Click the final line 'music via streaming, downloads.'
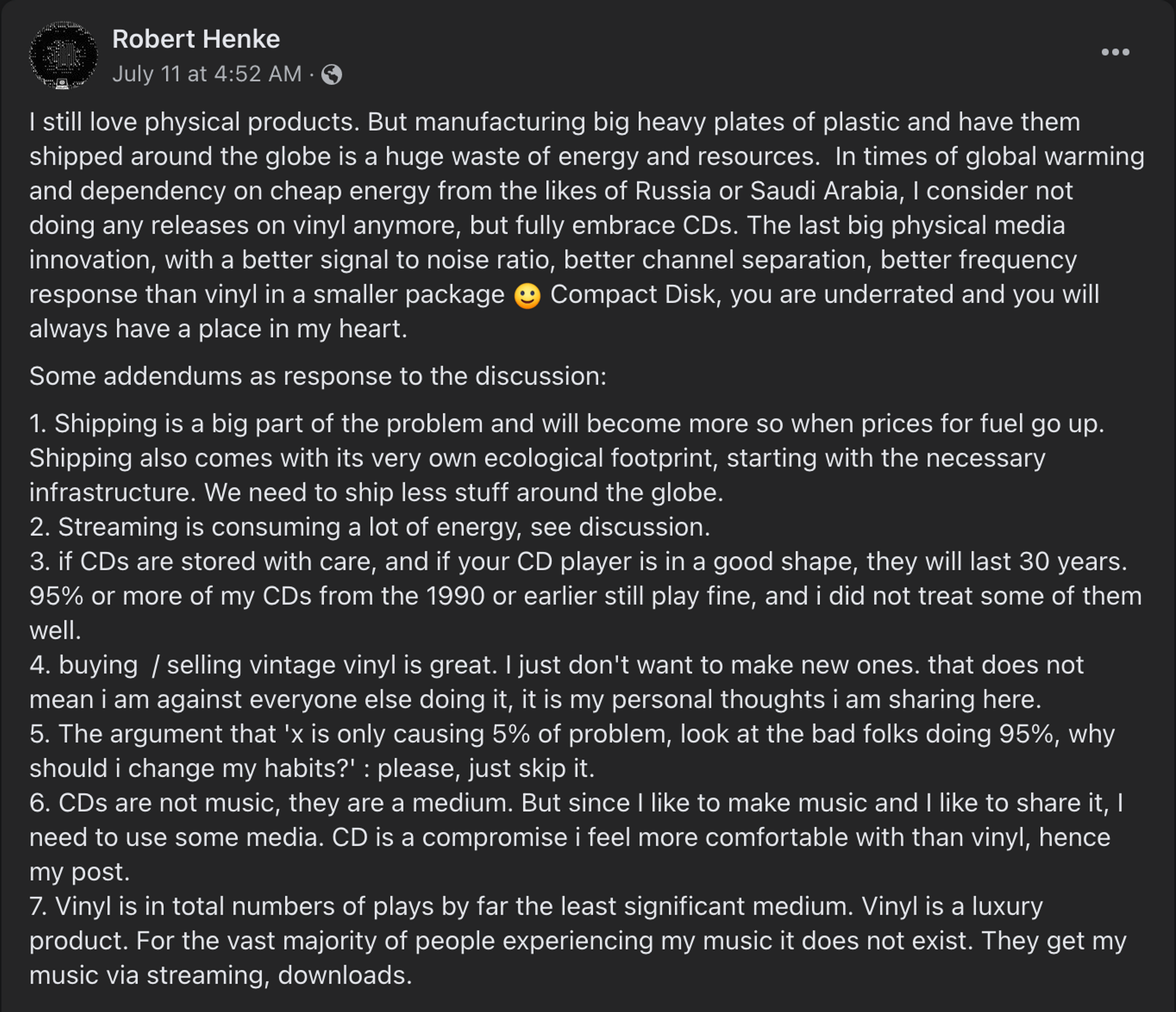The width and height of the screenshot is (1176, 1012). coord(221,975)
